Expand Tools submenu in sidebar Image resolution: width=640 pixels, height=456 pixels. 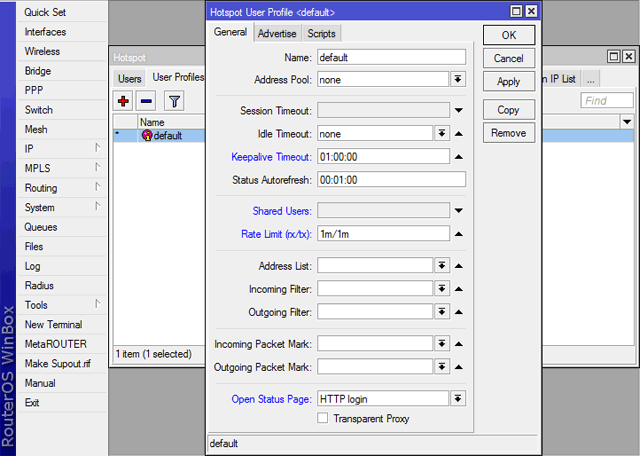pos(62,305)
